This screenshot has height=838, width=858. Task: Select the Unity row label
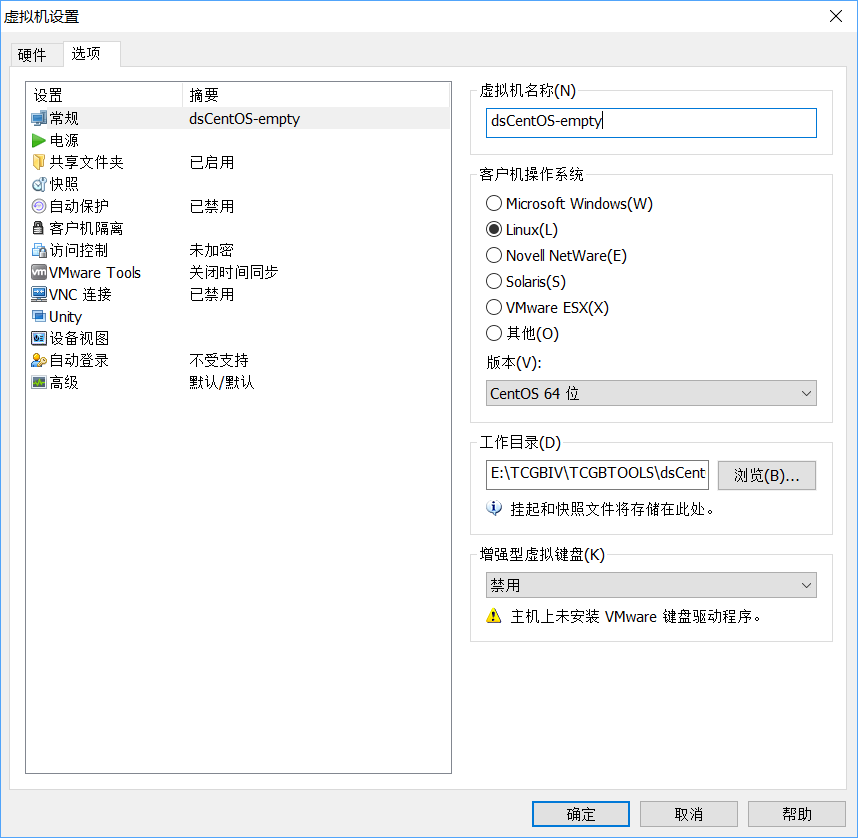tap(65, 317)
